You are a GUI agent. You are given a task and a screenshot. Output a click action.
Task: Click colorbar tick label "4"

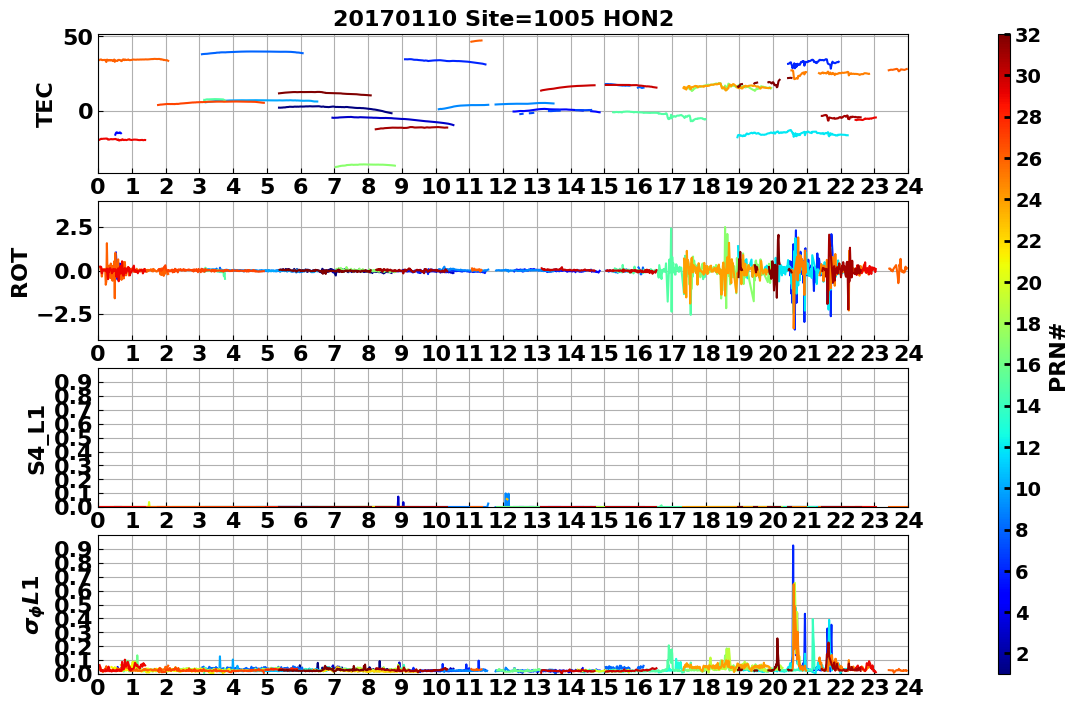[1023, 612]
